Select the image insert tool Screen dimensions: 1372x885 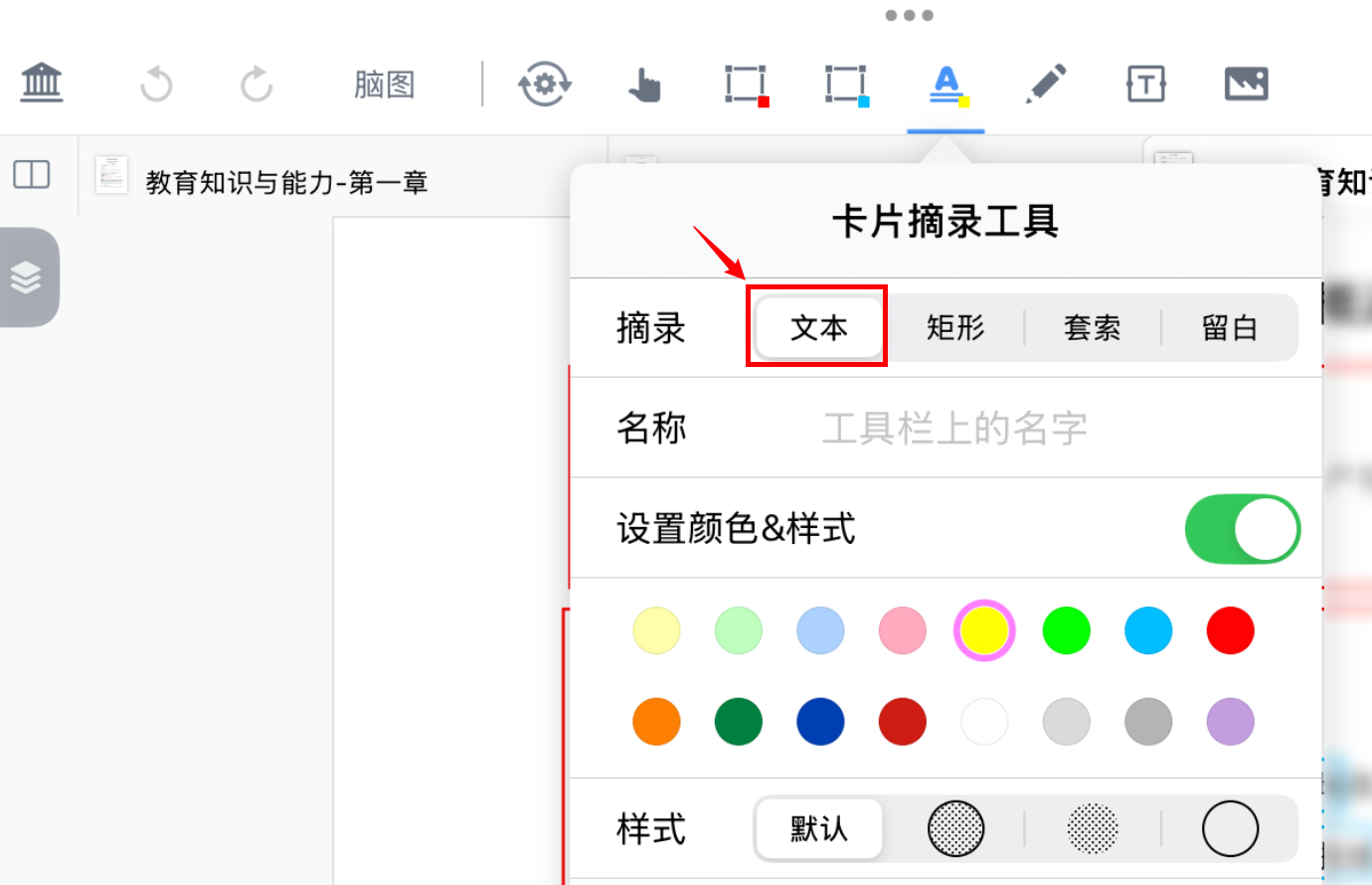tap(1246, 84)
